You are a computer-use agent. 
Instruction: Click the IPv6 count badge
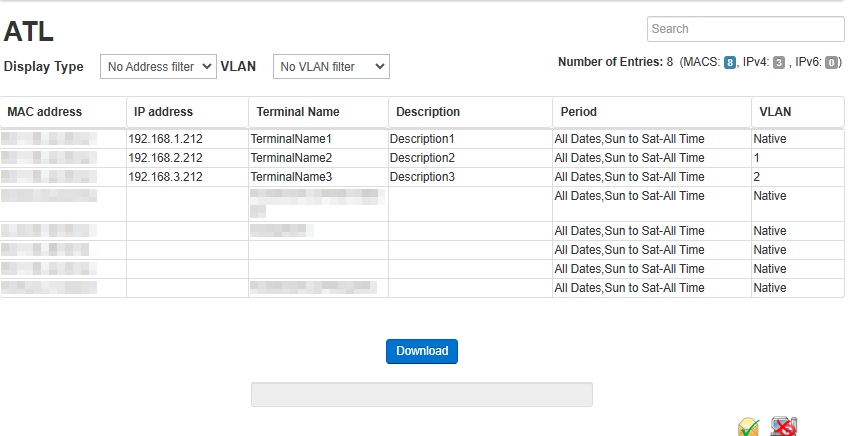point(831,63)
